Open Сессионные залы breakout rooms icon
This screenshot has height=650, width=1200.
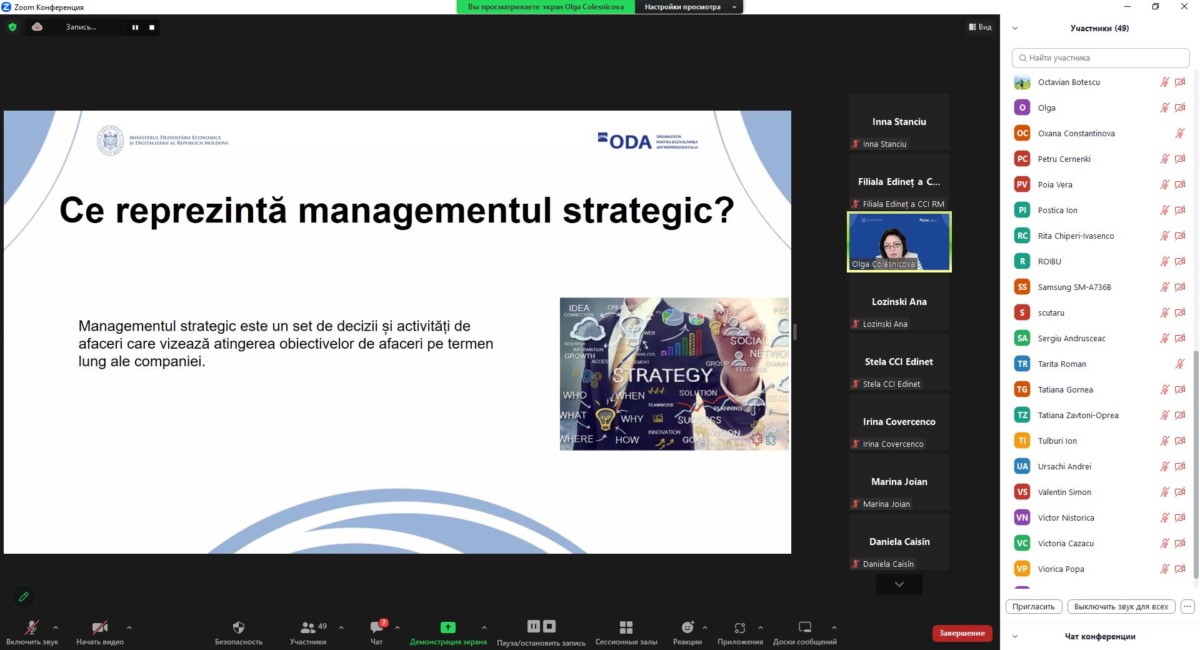(626, 627)
